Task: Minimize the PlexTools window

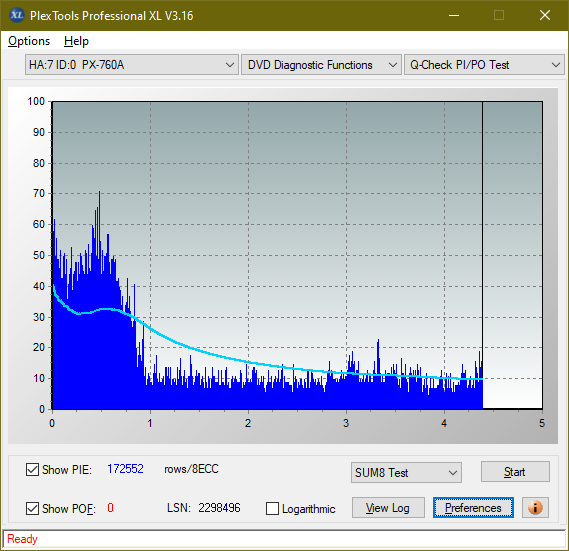Action: point(454,15)
